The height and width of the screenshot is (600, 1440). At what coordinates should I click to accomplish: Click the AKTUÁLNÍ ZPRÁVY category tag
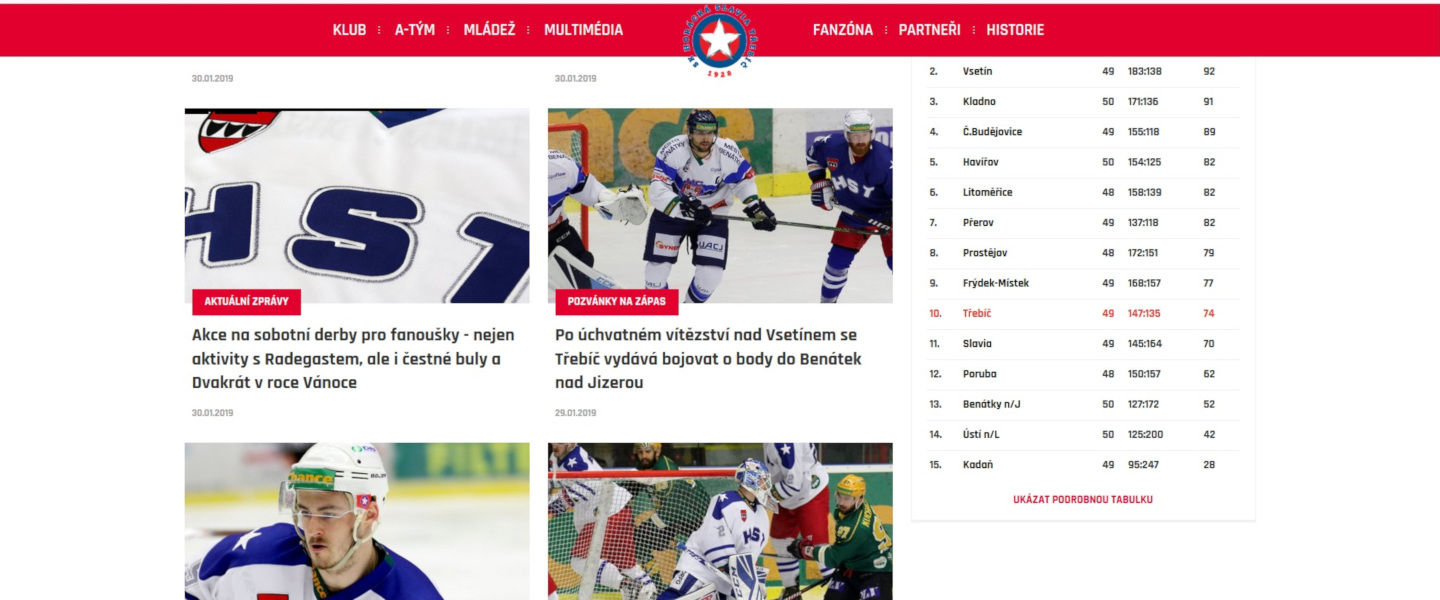(x=246, y=301)
